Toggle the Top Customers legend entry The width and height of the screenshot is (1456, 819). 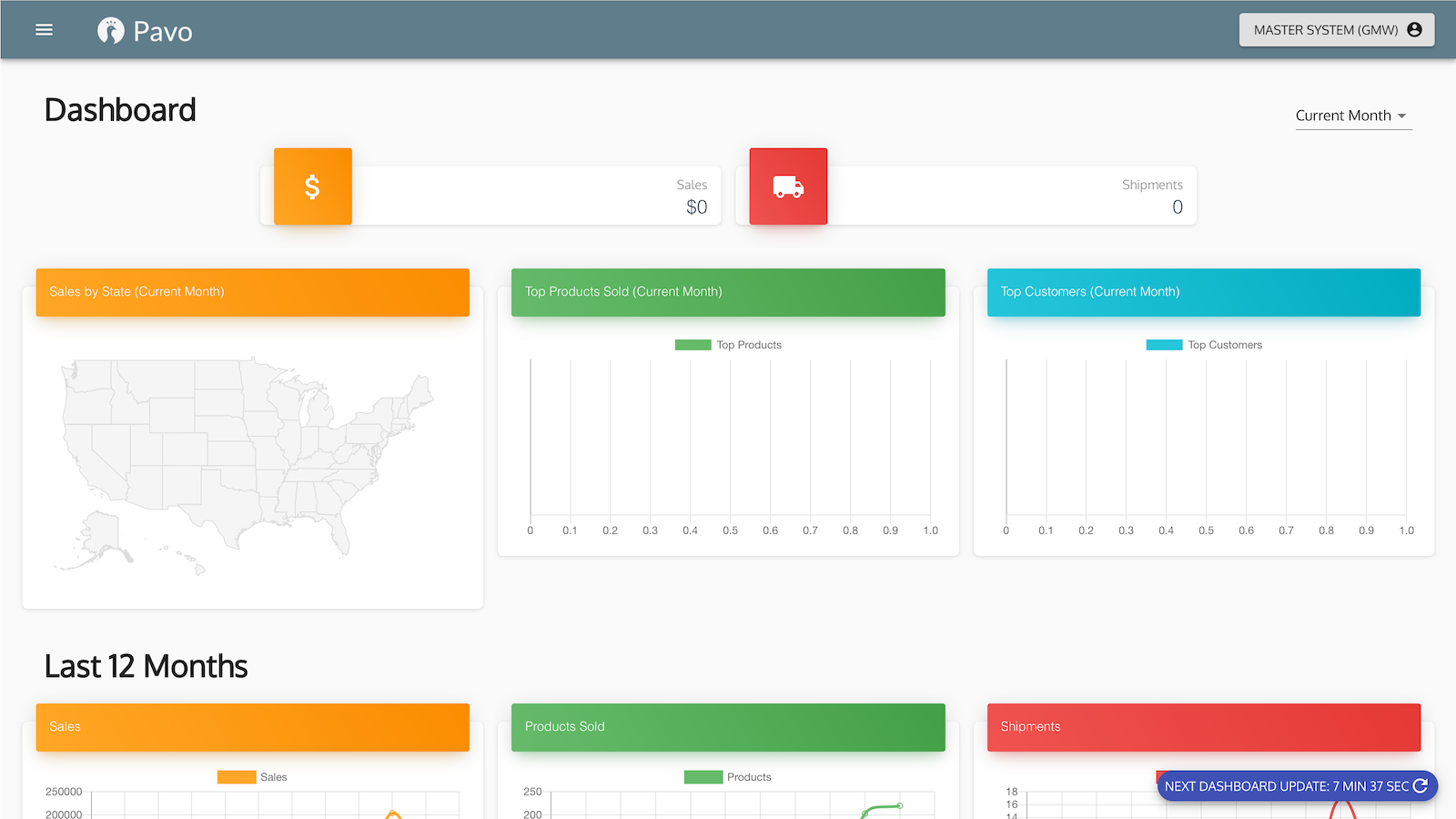click(x=1204, y=345)
